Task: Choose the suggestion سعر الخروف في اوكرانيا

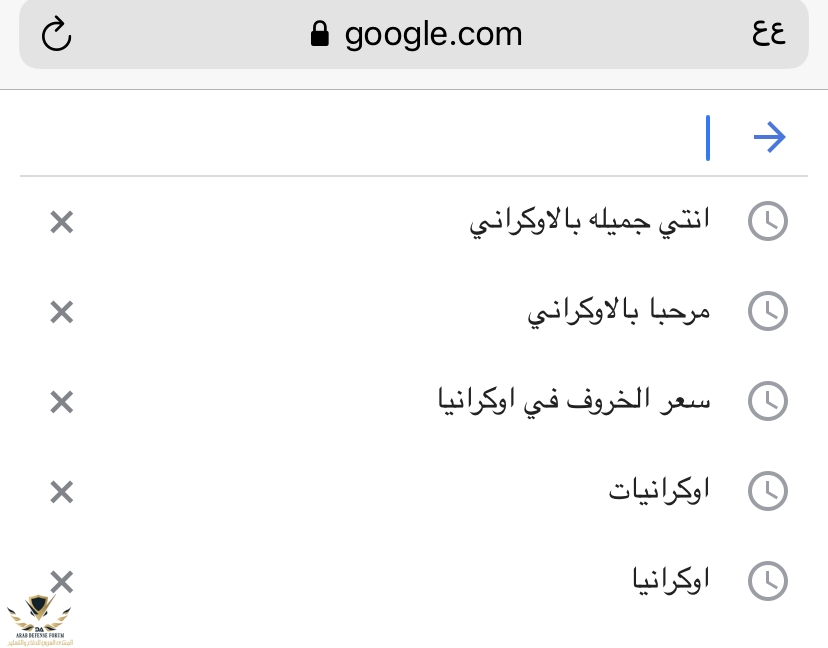Action: tap(574, 402)
